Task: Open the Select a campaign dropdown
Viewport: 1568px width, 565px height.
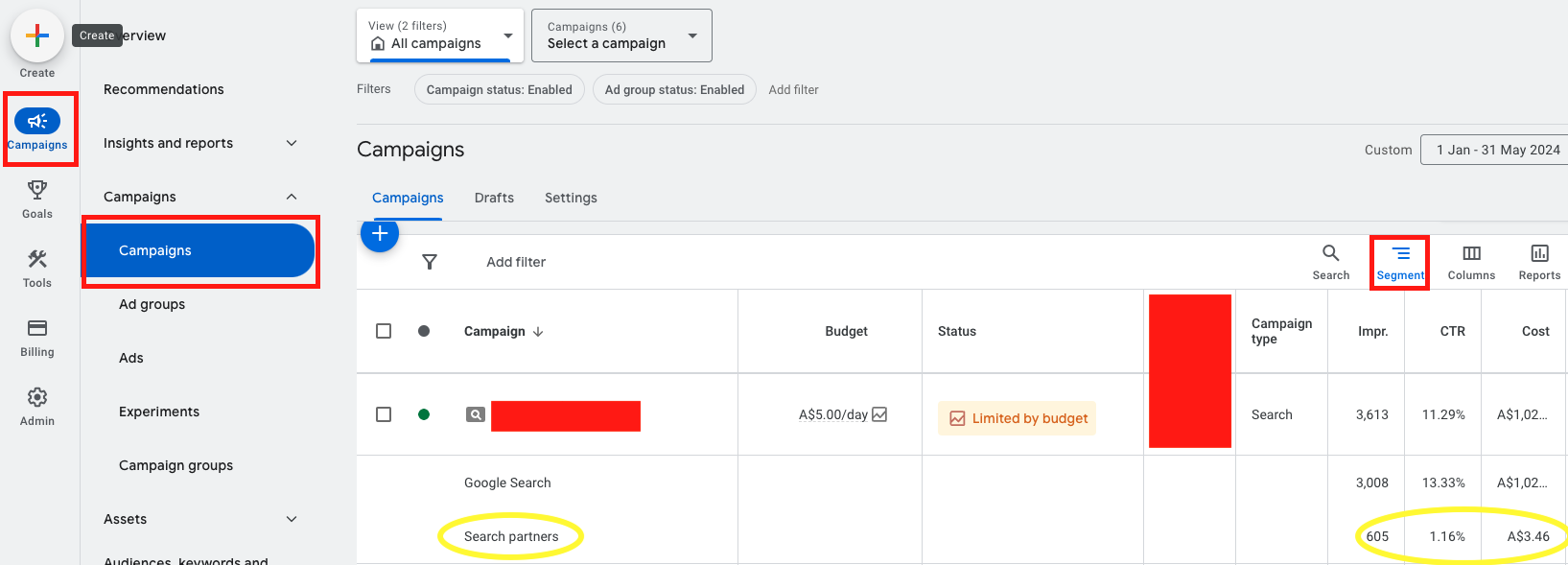Action: (x=621, y=35)
